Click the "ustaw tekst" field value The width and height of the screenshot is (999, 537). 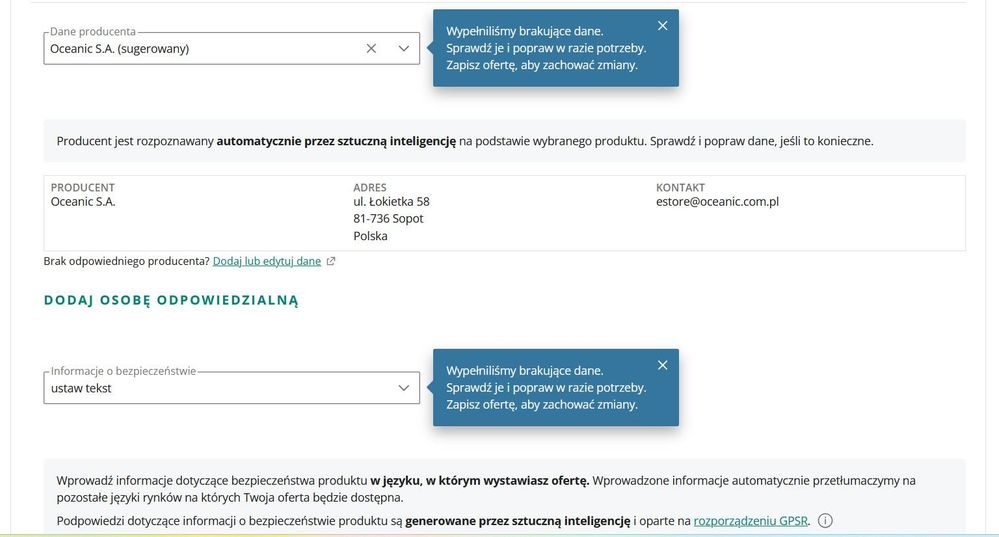click(x=82, y=388)
